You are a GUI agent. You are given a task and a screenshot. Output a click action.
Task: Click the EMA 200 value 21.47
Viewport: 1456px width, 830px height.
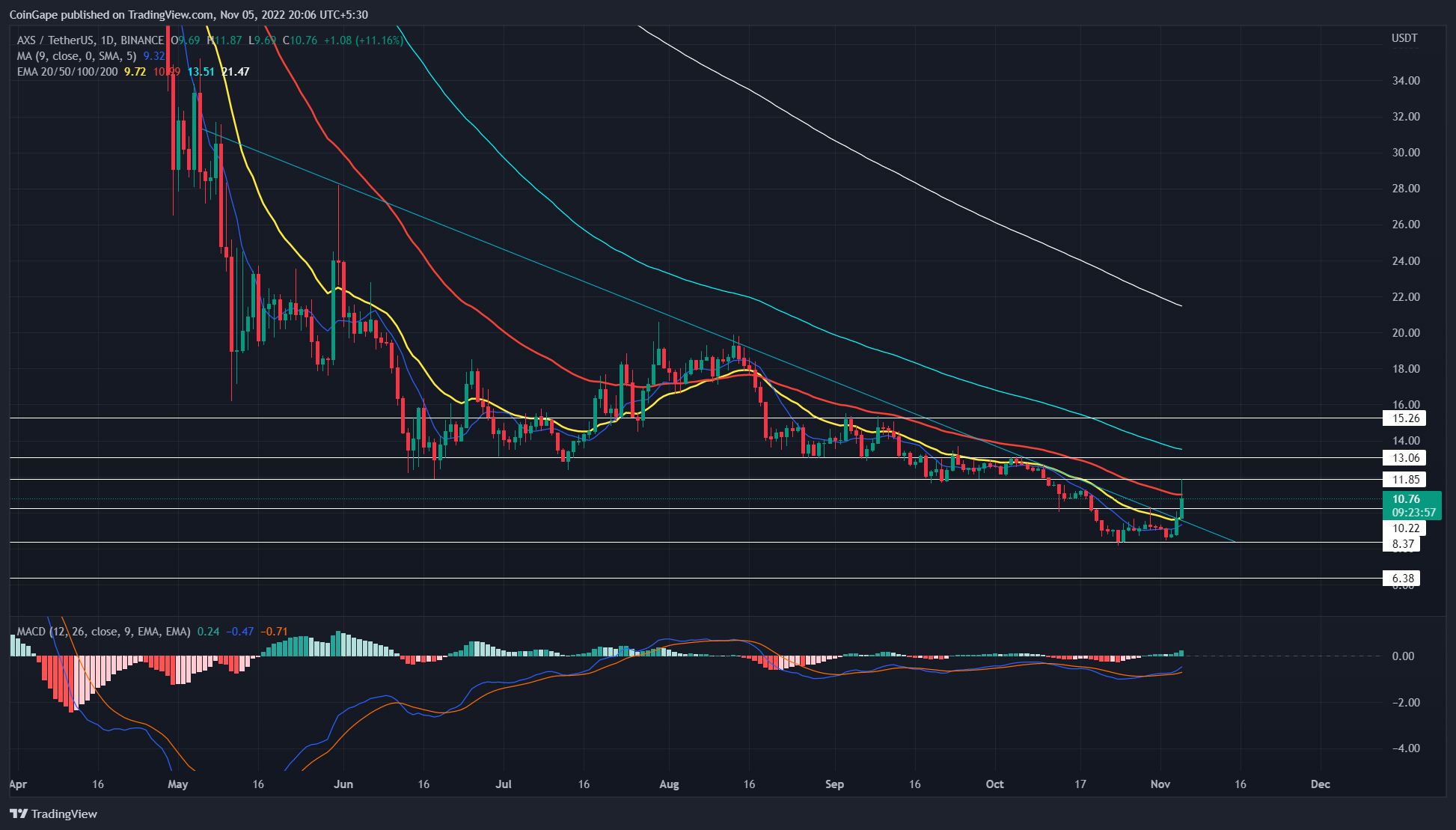pos(236,72)
